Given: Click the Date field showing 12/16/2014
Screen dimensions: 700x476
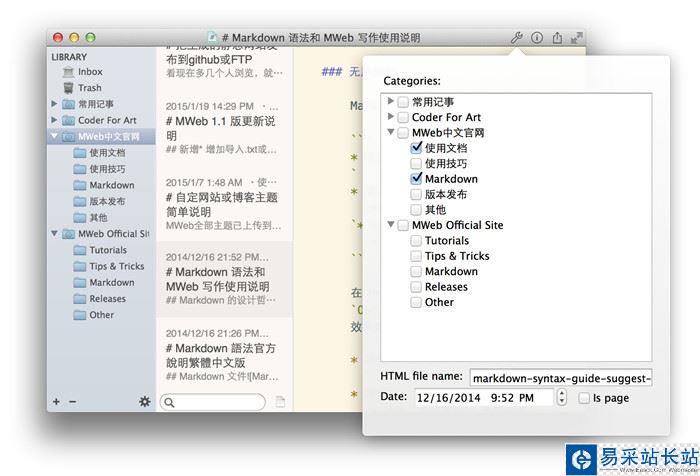Looking at the screenshot, I should tap(485, 397).
